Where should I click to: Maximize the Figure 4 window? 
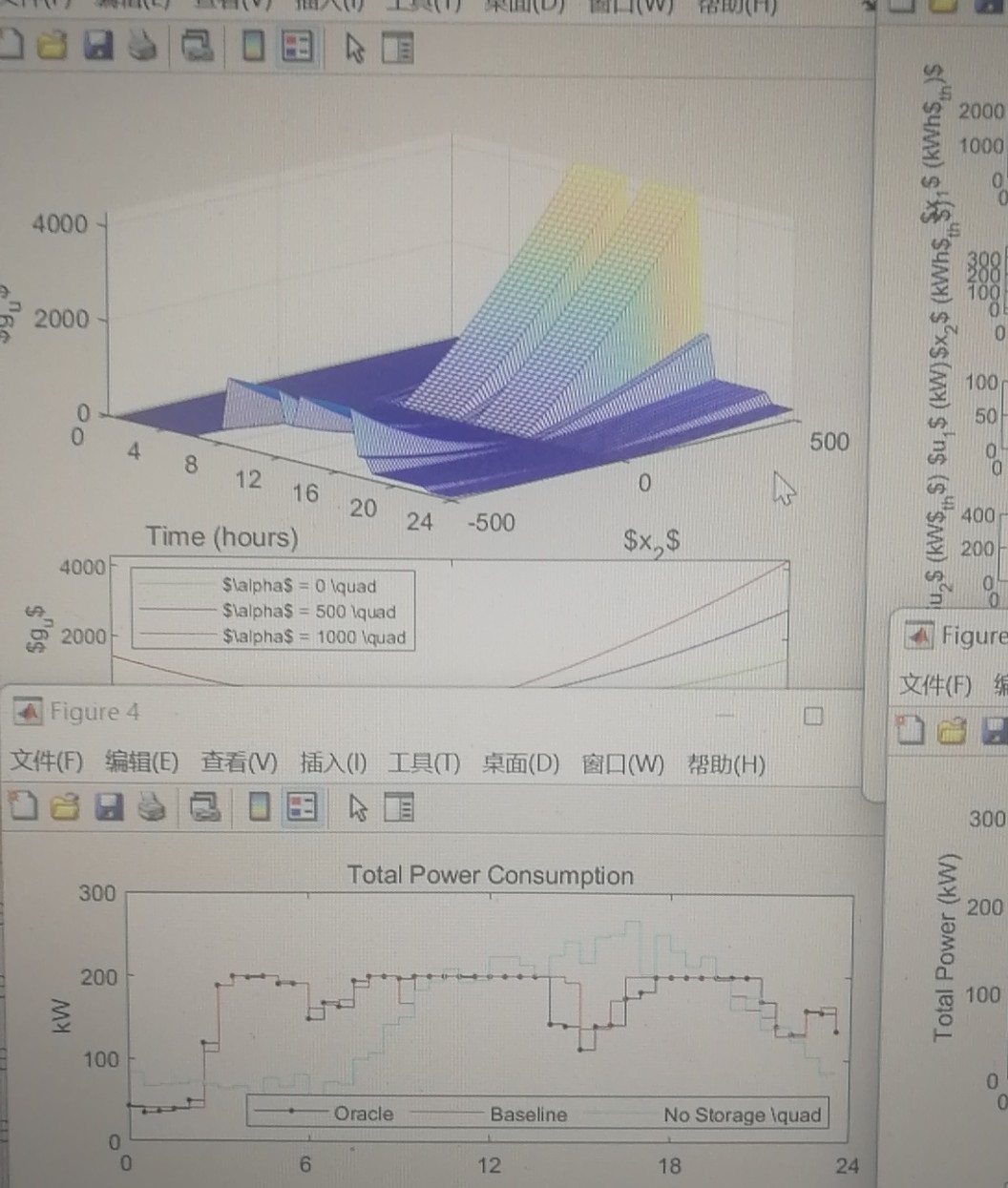pos(813,716)
